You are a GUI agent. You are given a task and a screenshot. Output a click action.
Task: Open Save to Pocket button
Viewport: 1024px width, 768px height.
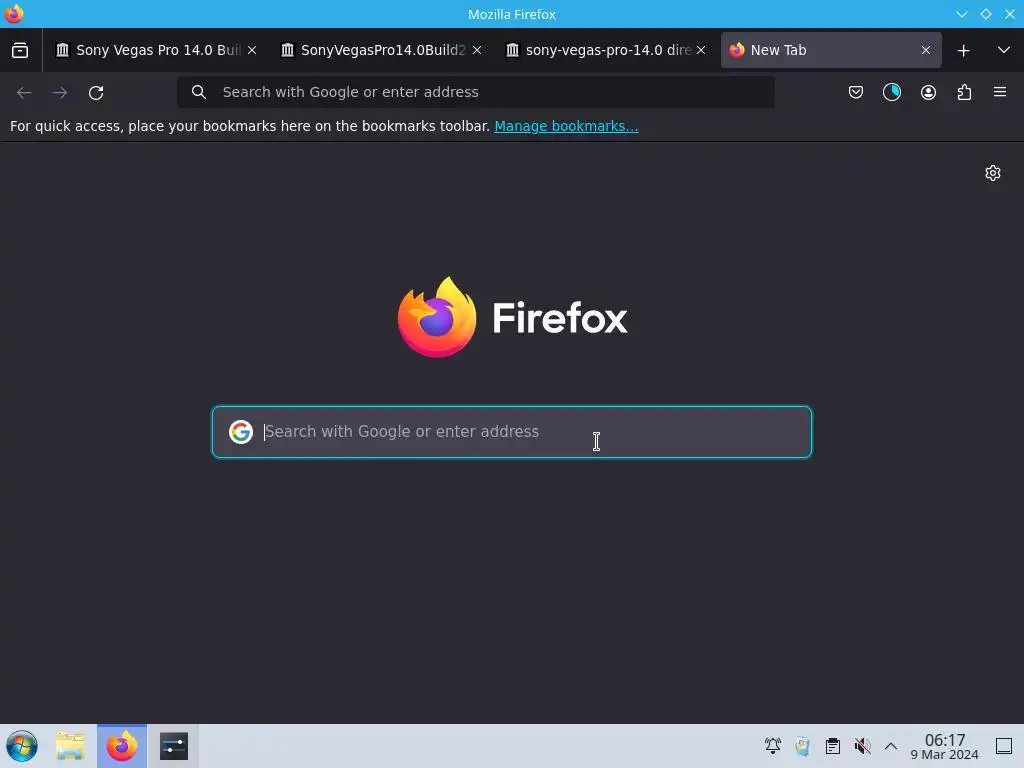(856, 92)
